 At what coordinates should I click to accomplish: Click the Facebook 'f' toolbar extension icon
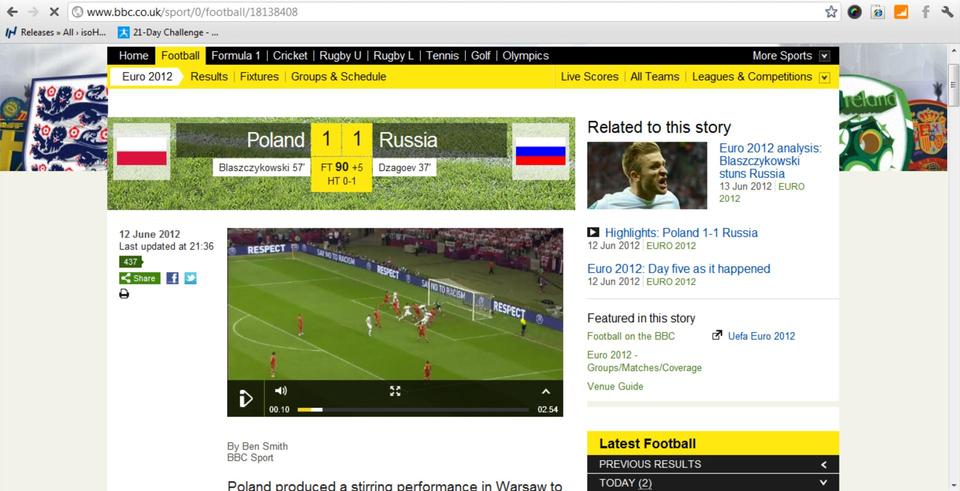click(926, 12)
